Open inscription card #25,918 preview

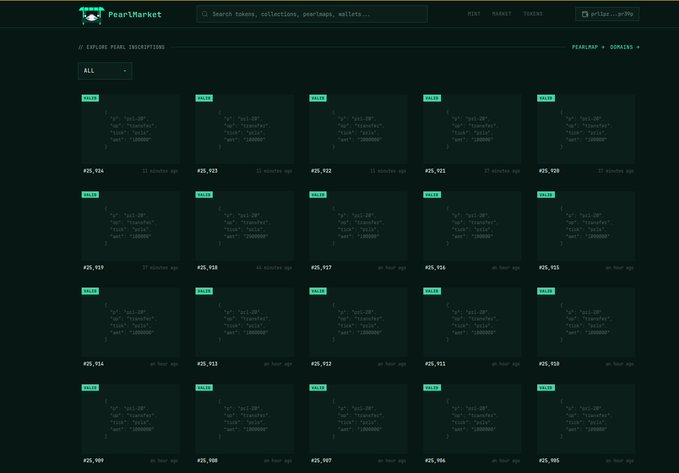244,226
